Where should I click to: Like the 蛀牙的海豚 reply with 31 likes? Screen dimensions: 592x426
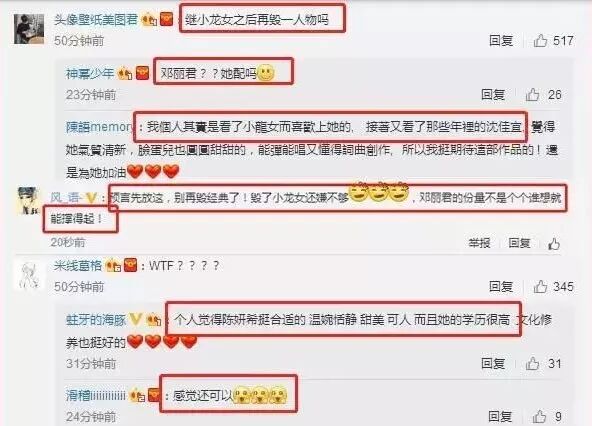point(532,363)
